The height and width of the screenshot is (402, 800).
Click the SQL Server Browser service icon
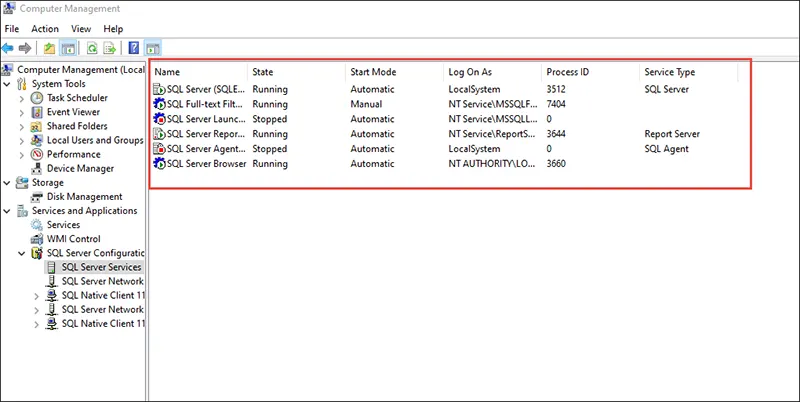pyautogui.click(x=160, y=164)
